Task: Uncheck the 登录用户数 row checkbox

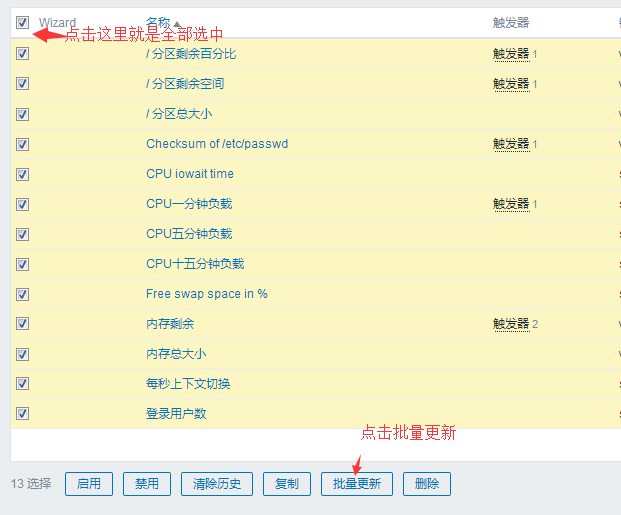Action: coord(22,414)
